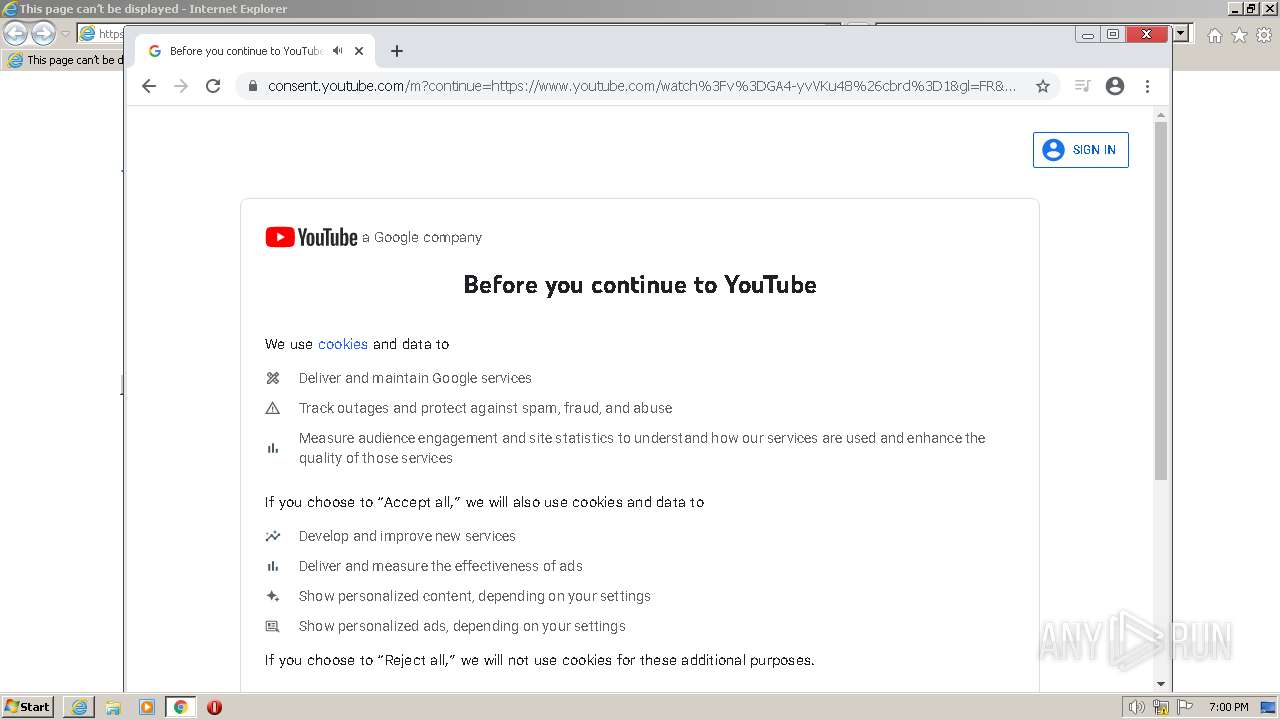The image size is (1280, 720).
Task: Open the cookies link
Action: coord(343,344)
